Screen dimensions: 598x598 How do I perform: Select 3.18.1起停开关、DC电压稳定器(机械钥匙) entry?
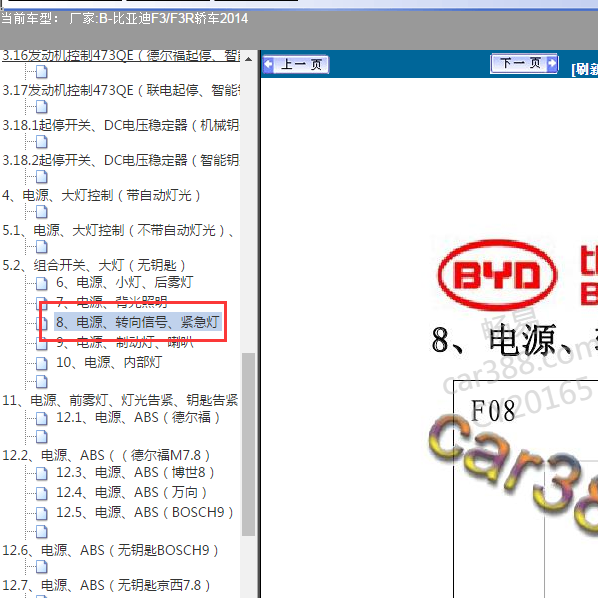click(x=121, y=125)
